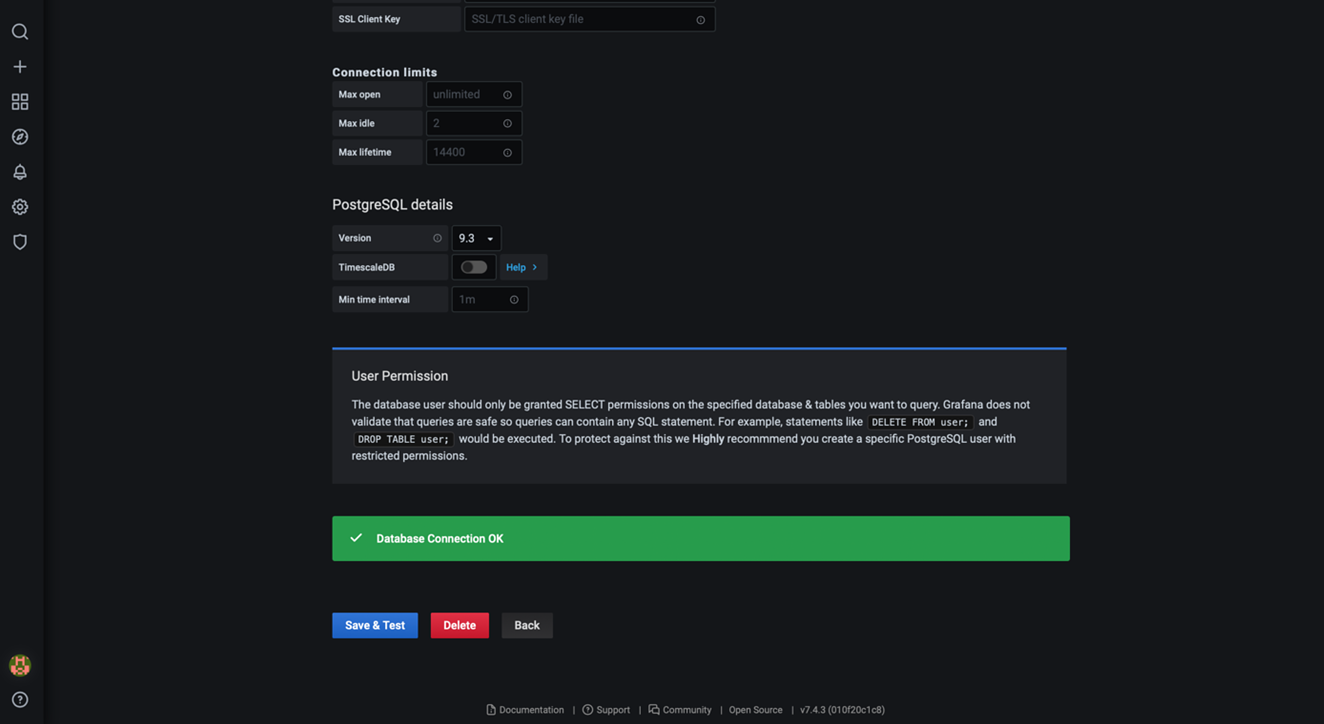Click the v7.4.3 version footer link
1324x724 pixels.
pyautogui.click(x=842, y=710)
